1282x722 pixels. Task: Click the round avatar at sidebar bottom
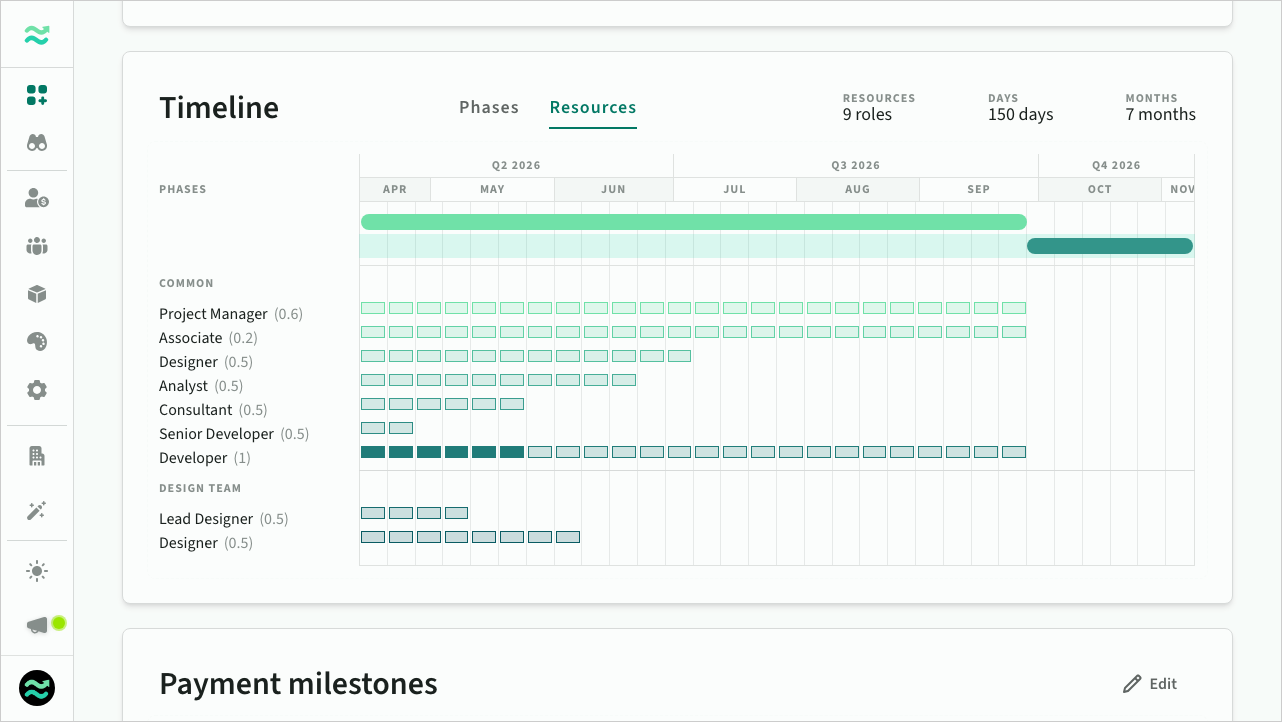coord(37,688)
